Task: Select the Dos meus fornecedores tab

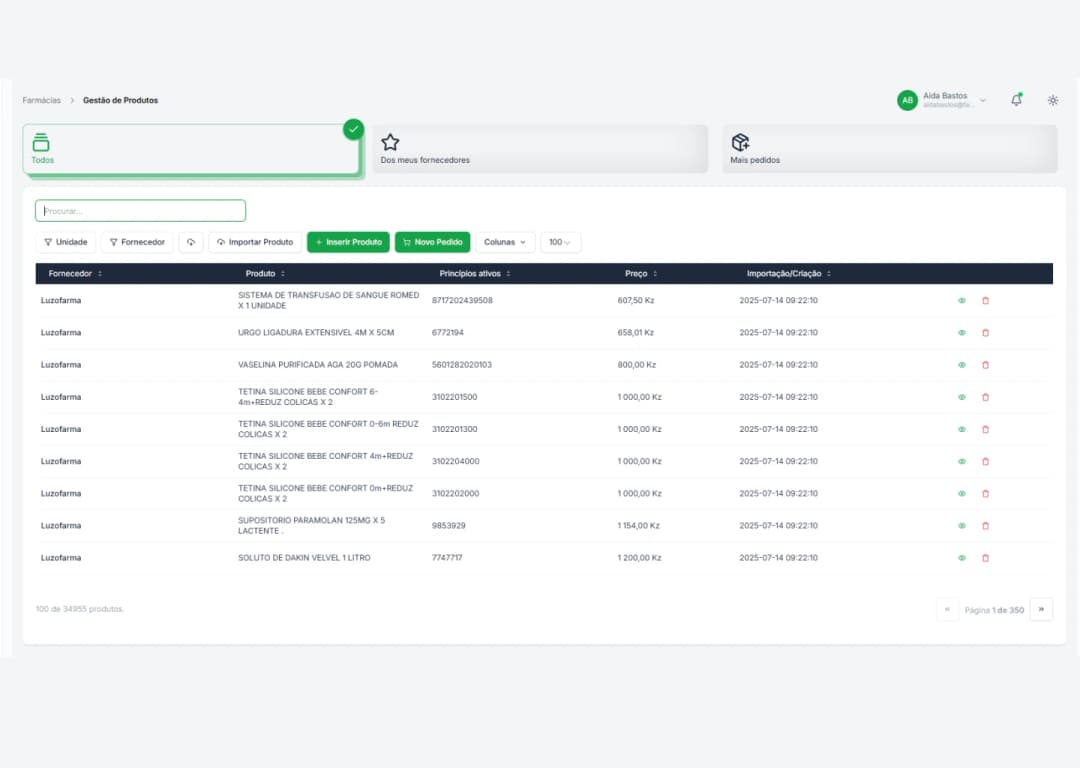Action: [x=540, y=149]
